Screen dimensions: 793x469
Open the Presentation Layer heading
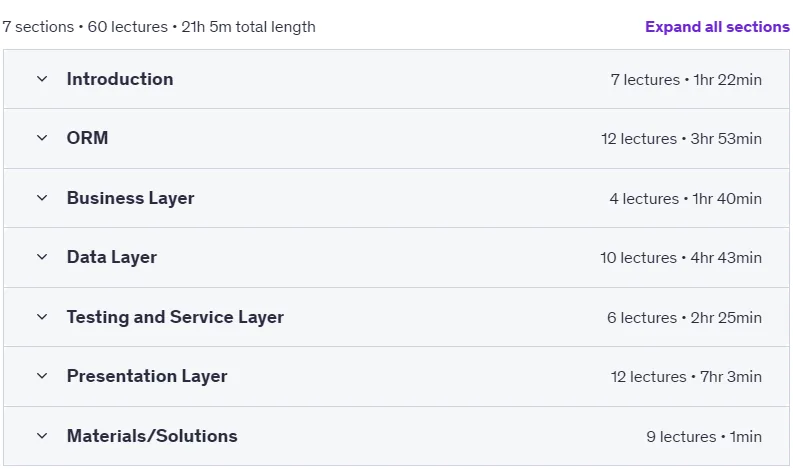click(x=147, y=376)
